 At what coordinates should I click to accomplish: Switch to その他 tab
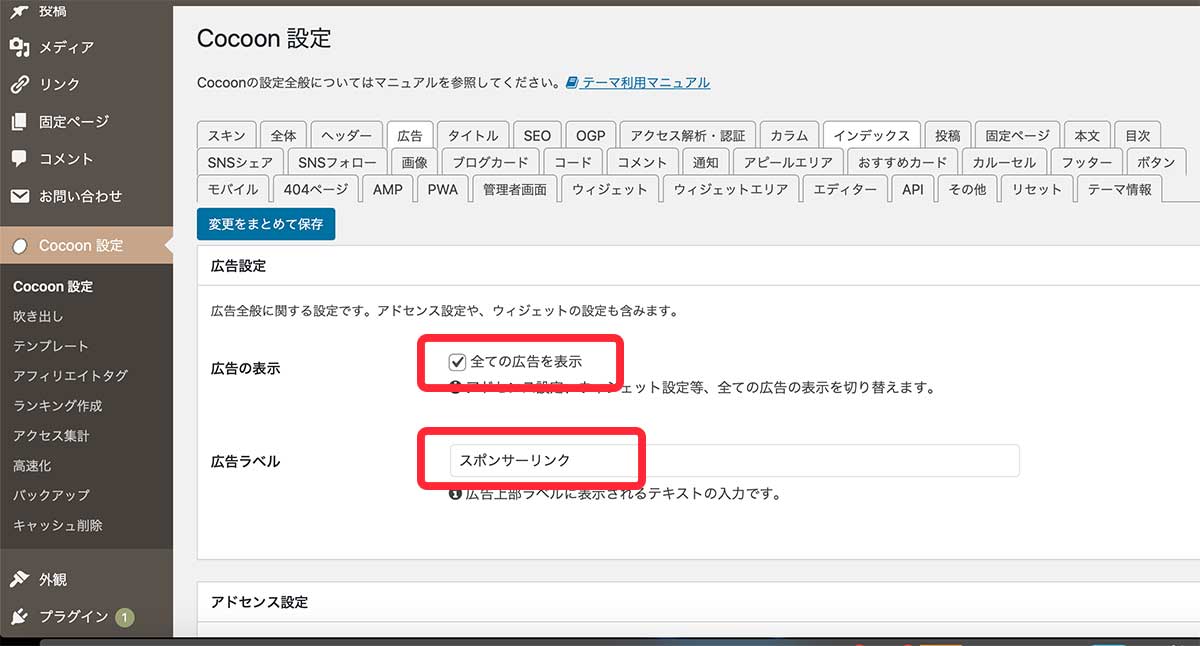tap(967, 189)
